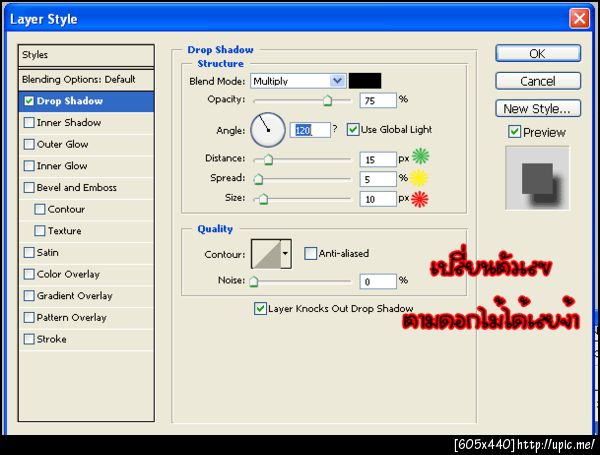This screenshot has height=455, width=600.
Task: Enable the Pattern Overlay checkbox
Action: pos(29,318)
